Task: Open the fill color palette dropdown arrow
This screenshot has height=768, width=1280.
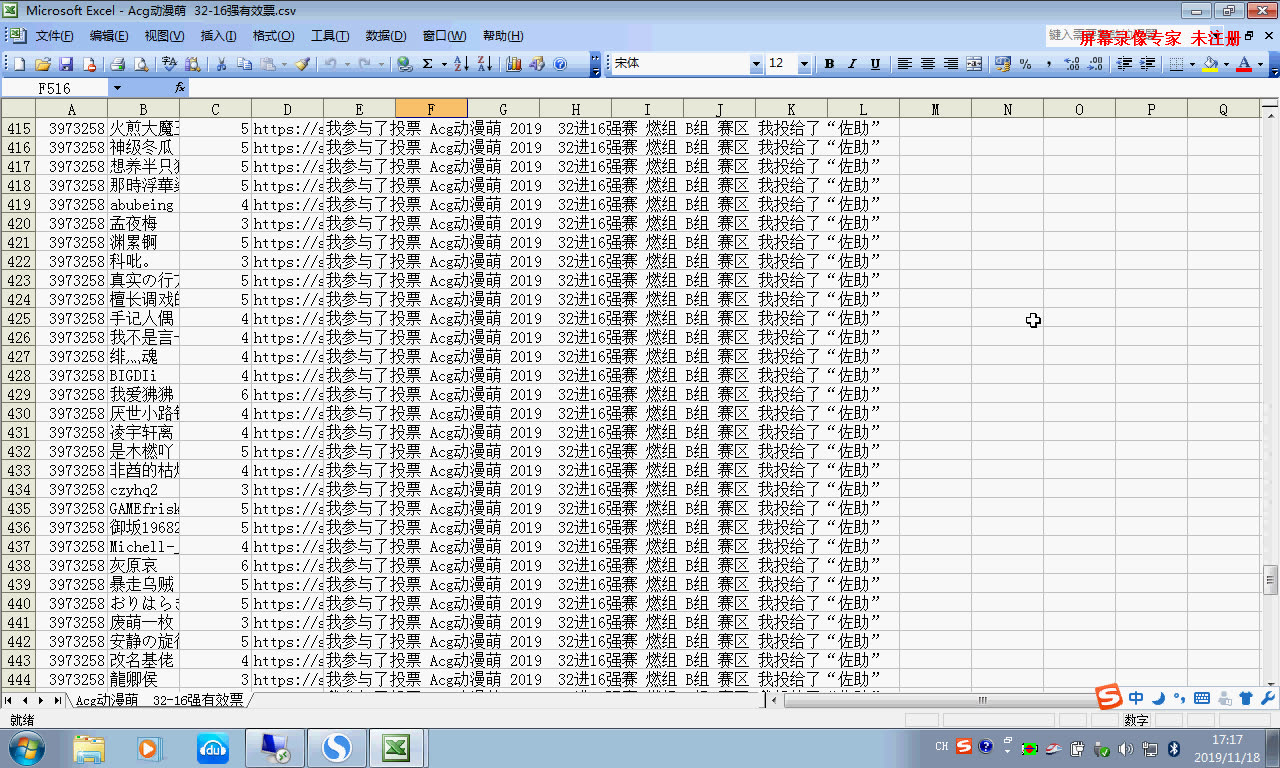Action: pyautogui.click(x=1225, y=64)
